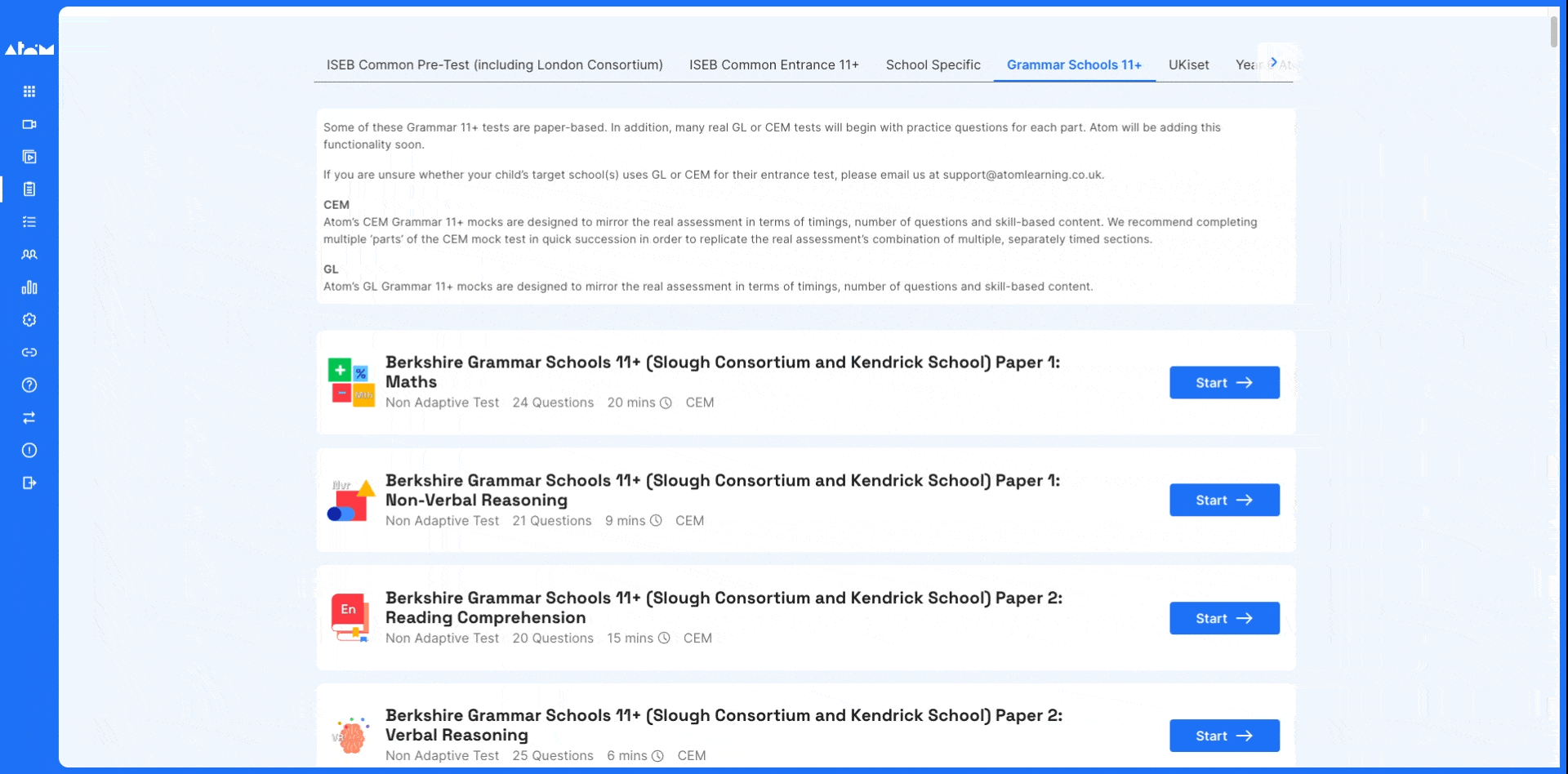Open the help question mark icon
Image resolution: width=1568 pixels, height=774 pixels.
(x=29, y=385)
